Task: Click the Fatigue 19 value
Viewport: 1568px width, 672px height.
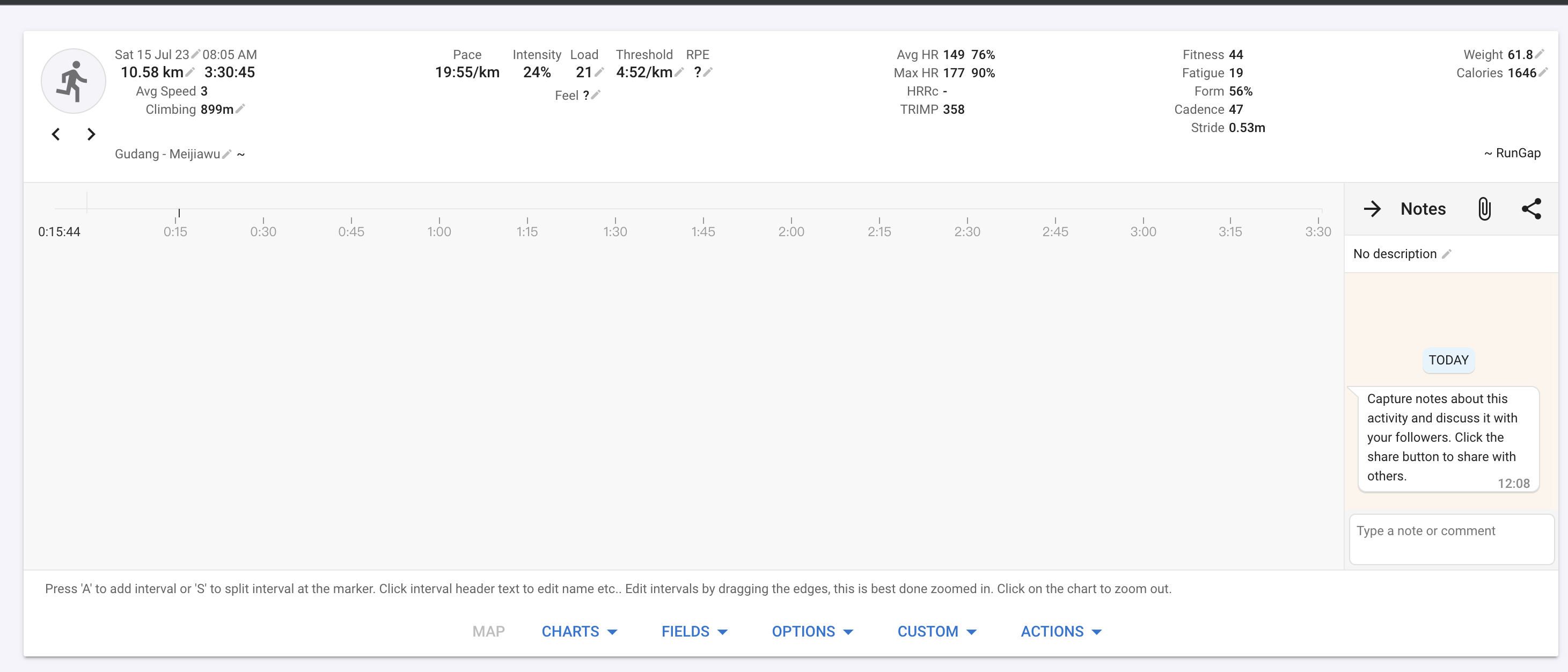Action: 1236,72
